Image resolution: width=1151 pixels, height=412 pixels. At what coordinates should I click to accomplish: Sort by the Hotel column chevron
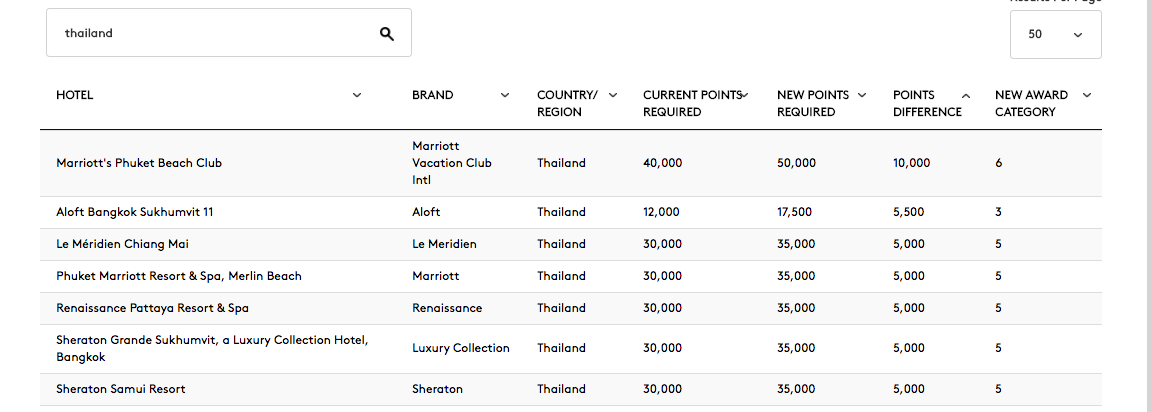tap(357, 95)
